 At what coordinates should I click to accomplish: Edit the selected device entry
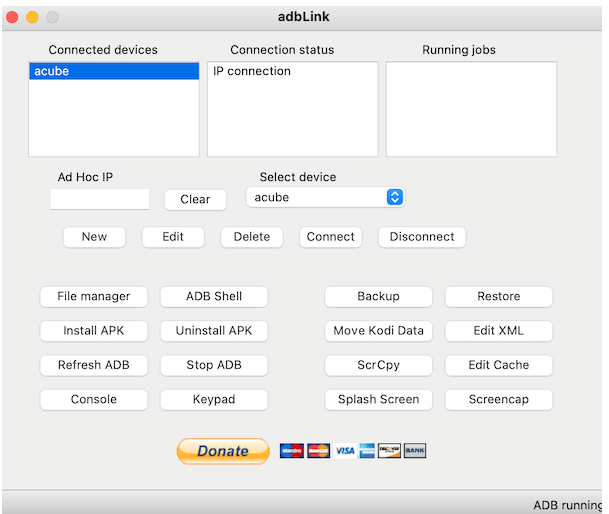tap(173, 237)
